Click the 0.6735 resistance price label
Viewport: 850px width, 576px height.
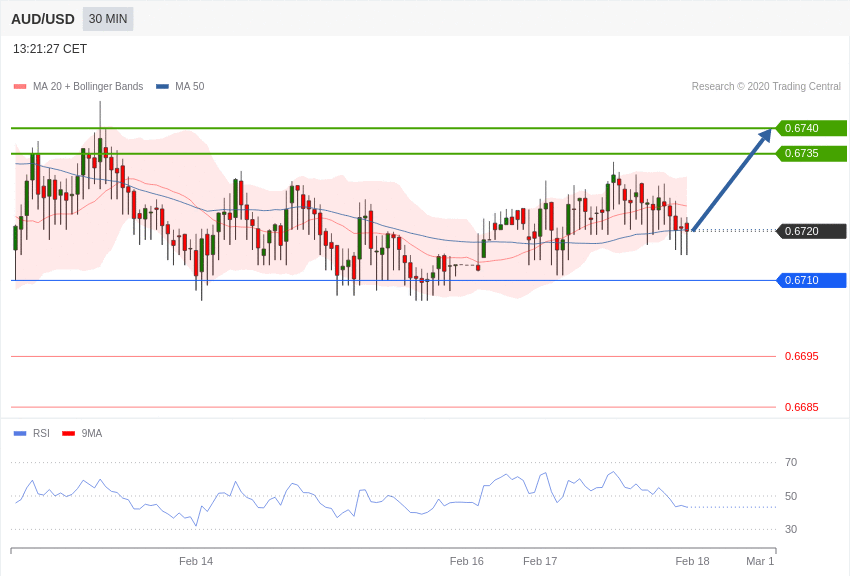pos(812,153)
